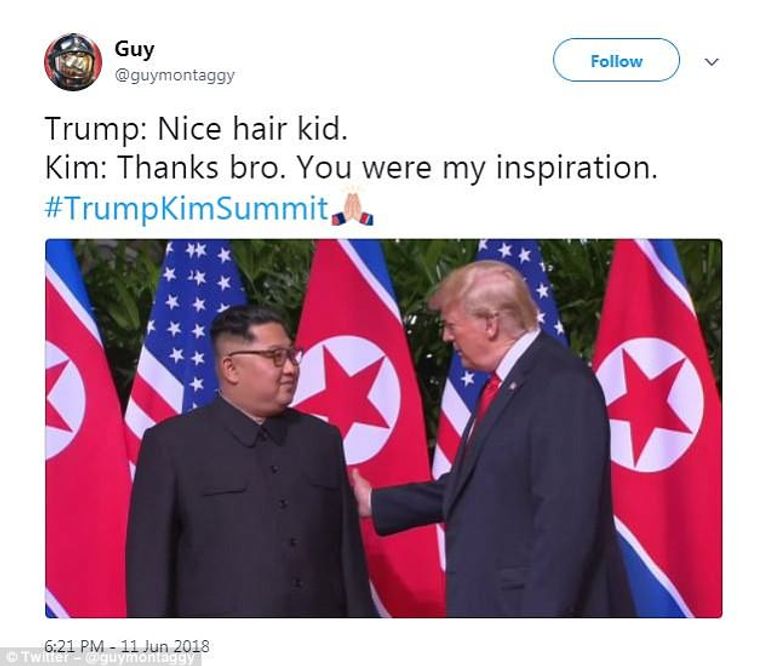The height and width of the screenshot is (666, 768).
Task: Open the attached summit photo
Action: click(384, 428)
